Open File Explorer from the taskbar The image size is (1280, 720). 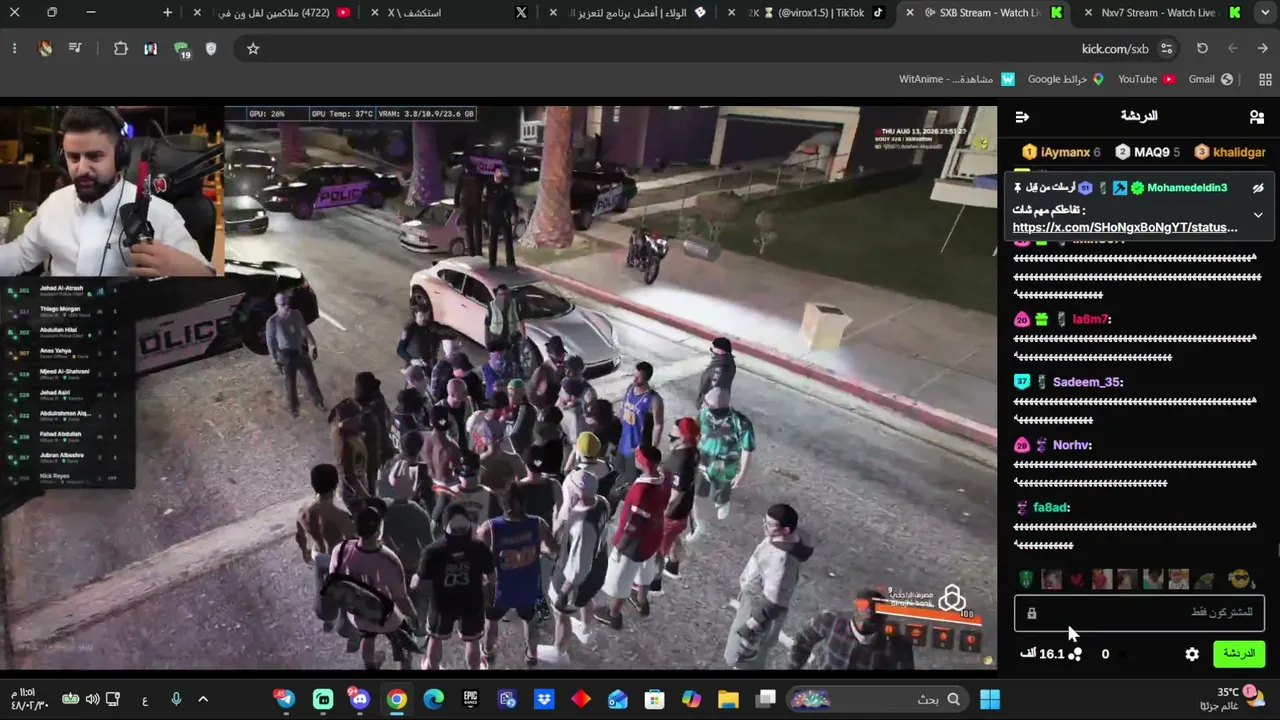[x=728, y=699]
